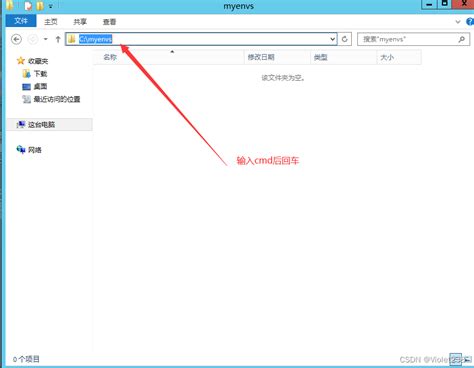Screen dimensions: 474x368
Task: Go back with the Back arrow
Action: pyautogui.click(x=16, y=39)
